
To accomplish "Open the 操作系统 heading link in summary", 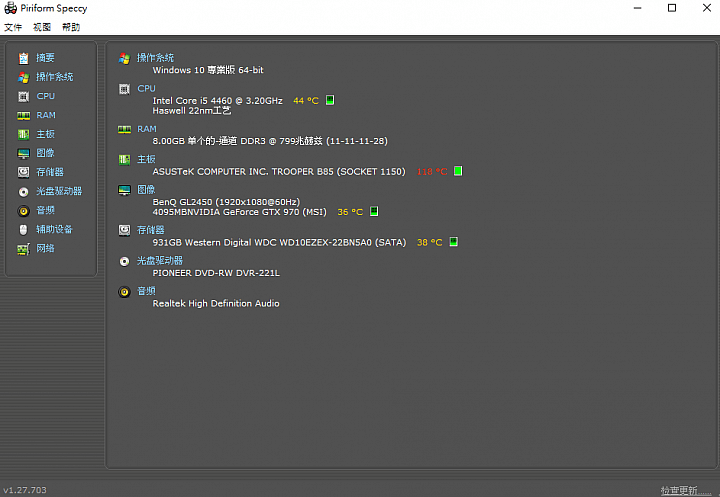I will (x=155, y=58).
